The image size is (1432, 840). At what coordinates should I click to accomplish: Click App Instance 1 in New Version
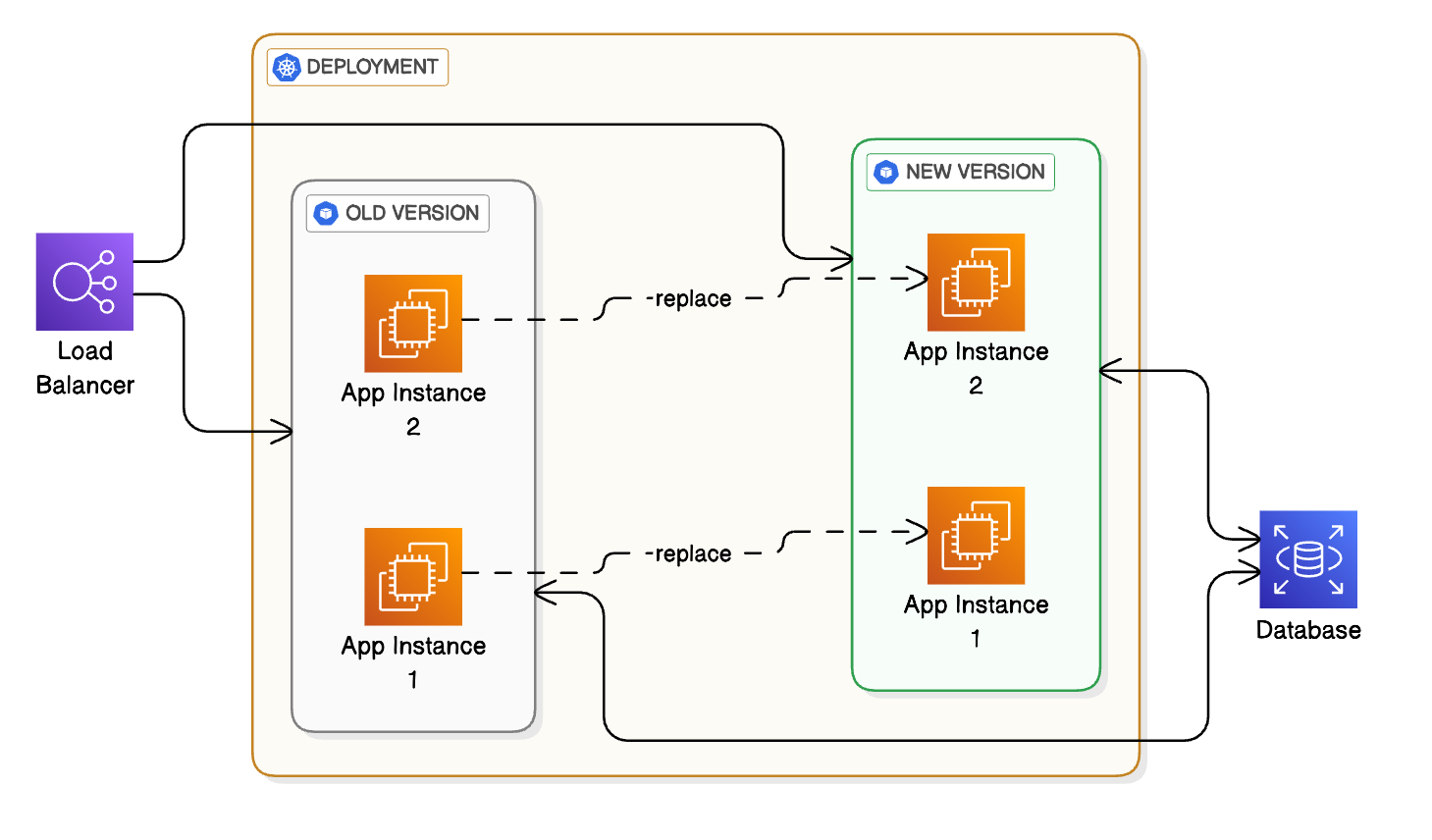976,535
